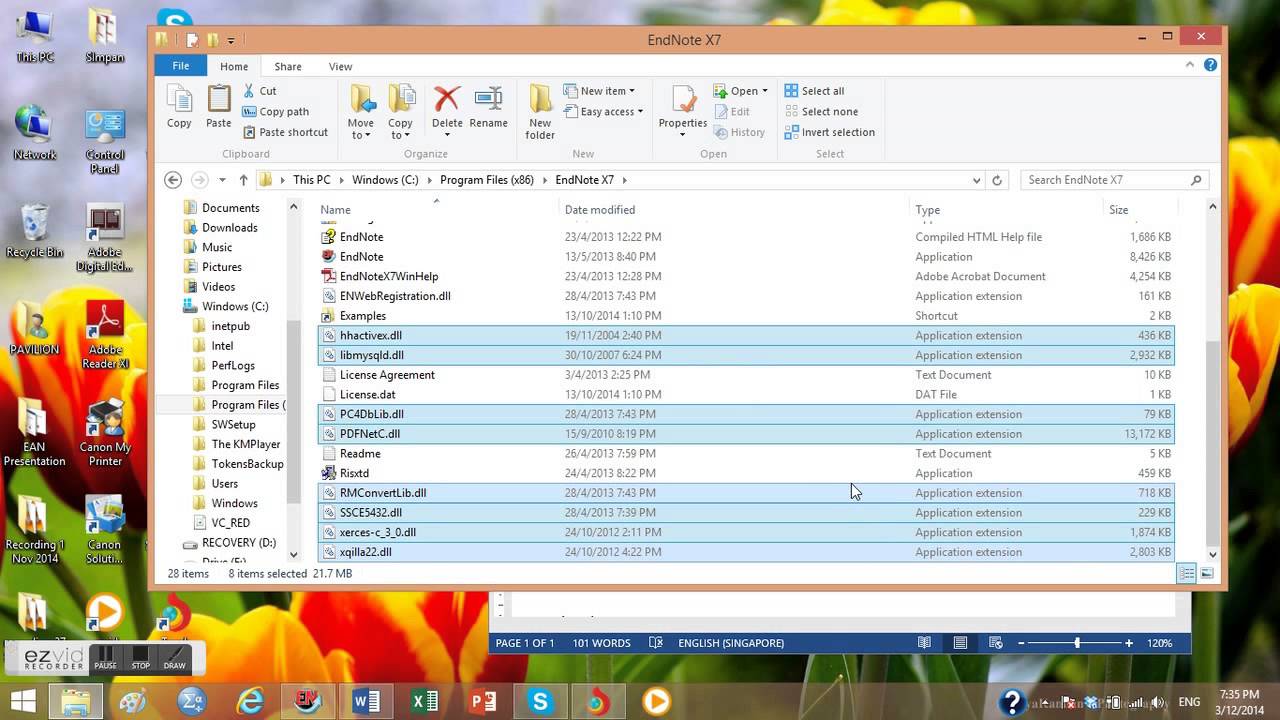Click Select all in the Select group
This screenshot has height=720, width=1280.
tap(814, 91)
